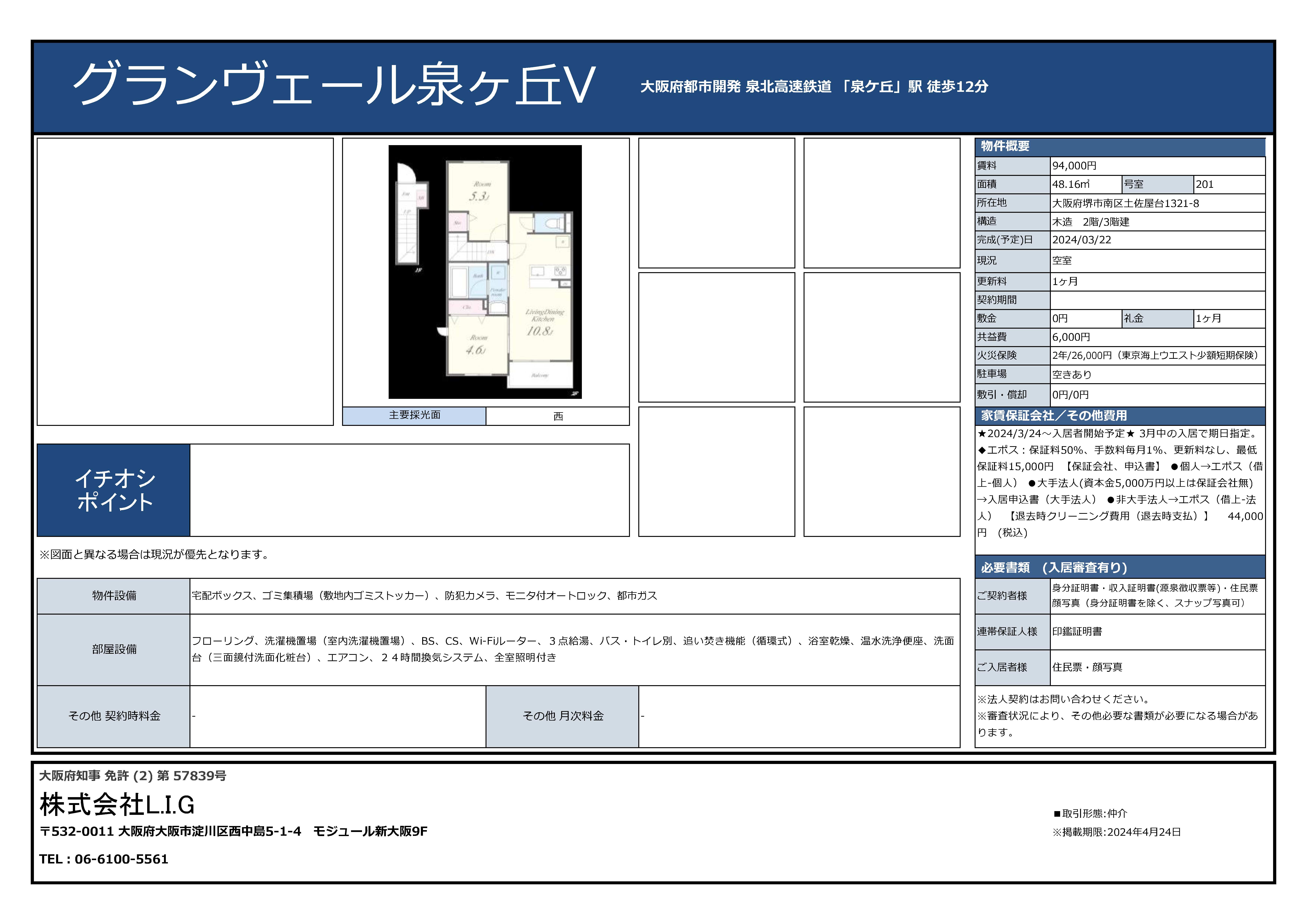Viewport: 1307px width, 924px height.
Task: Click the 掲載期限:2024年4月24日 text
Action: 1117,832
